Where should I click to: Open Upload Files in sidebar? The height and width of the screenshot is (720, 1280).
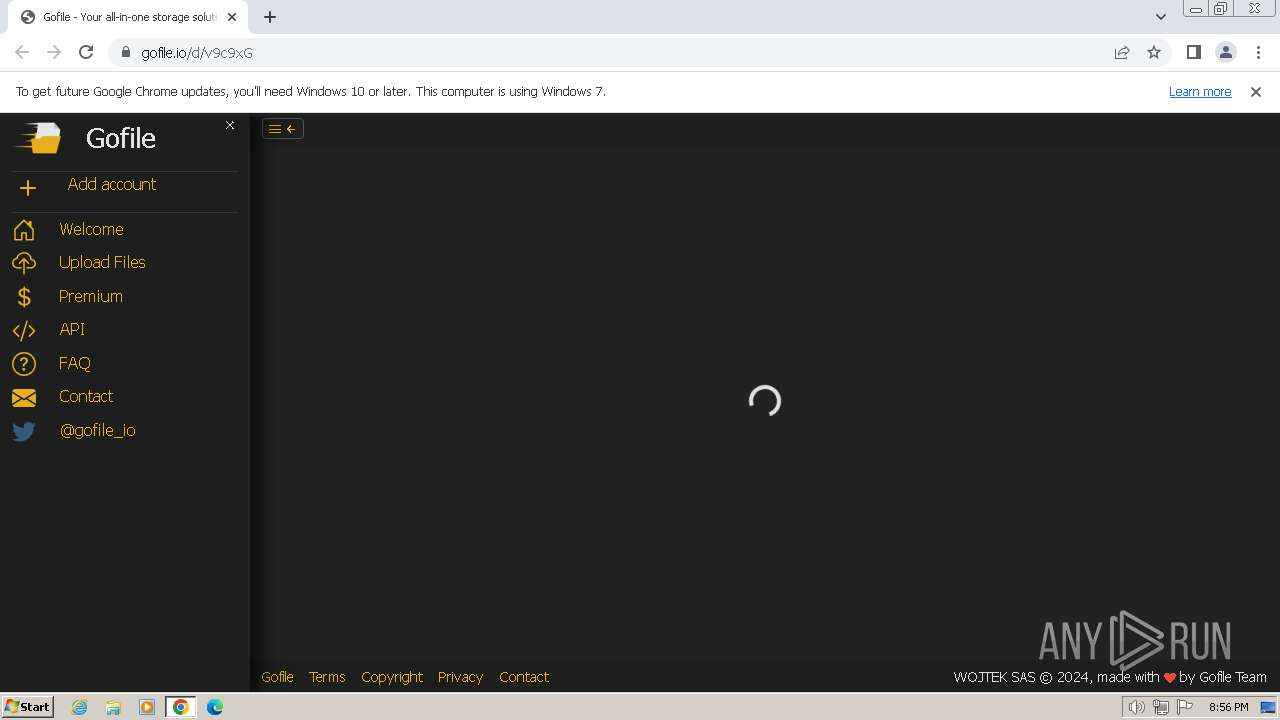(102, 262)
